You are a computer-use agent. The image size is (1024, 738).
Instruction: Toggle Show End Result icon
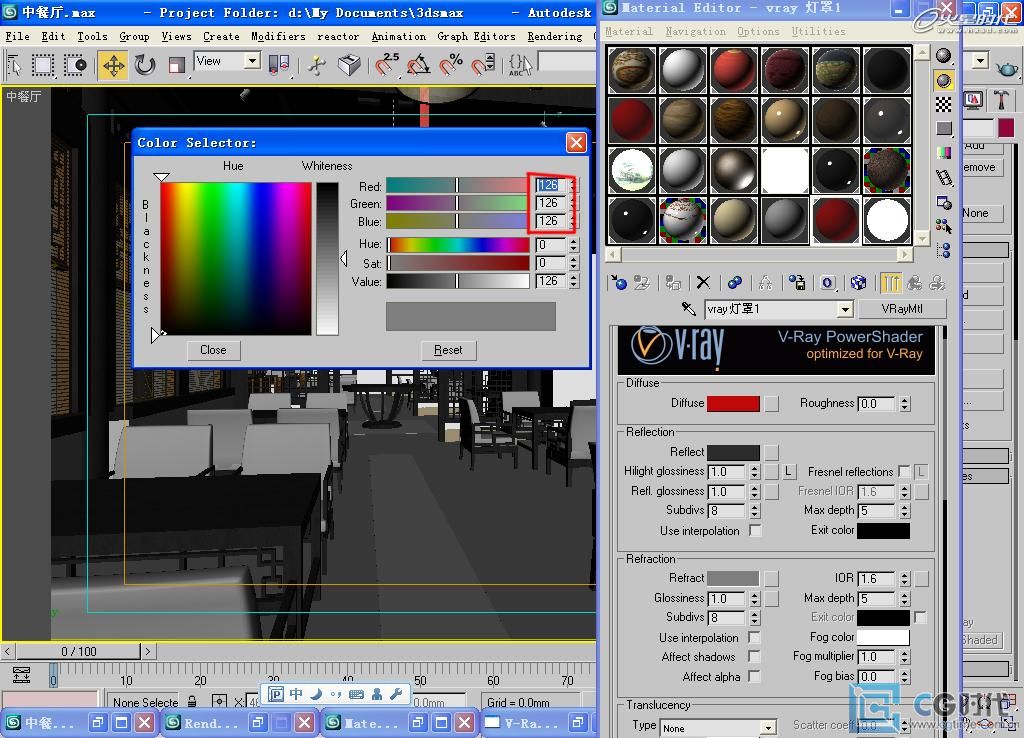coord(891,282)
